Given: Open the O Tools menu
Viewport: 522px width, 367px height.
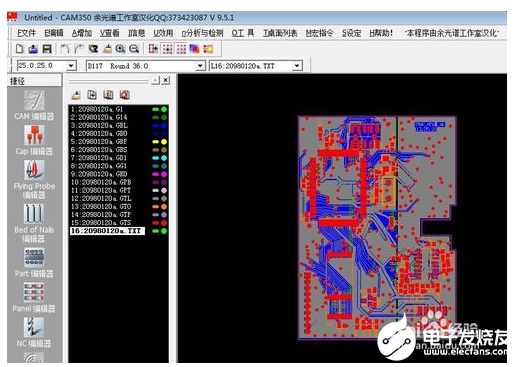Looking at the screenshot, I should coord(243,33).
